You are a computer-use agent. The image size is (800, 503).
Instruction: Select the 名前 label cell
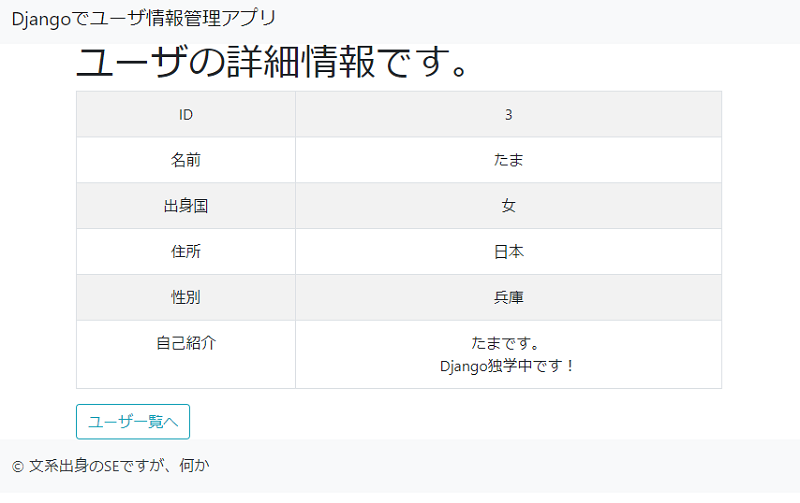186,160
